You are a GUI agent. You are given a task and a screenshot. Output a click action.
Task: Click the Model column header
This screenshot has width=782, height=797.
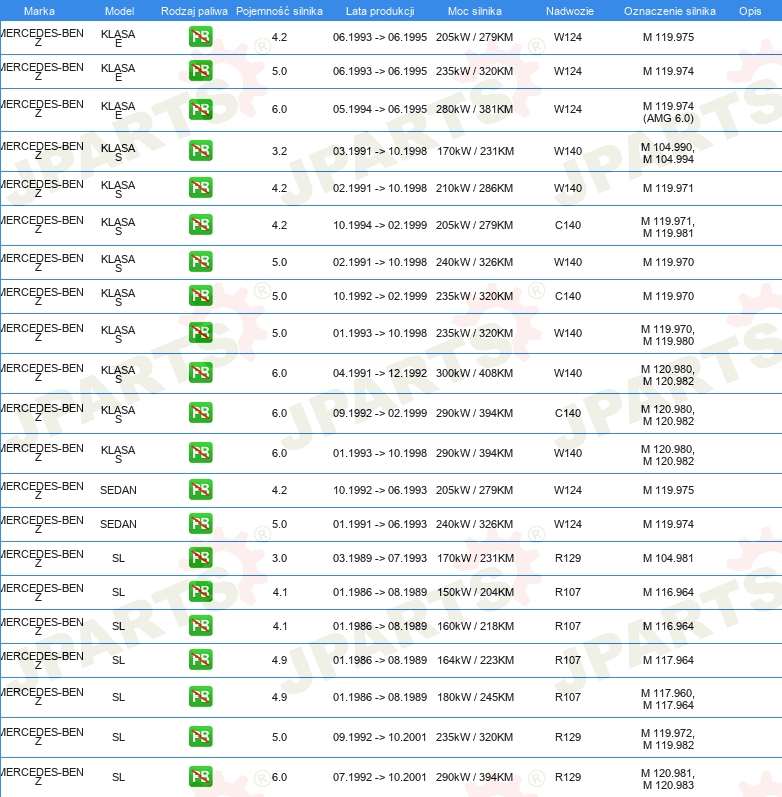[119, 11]
